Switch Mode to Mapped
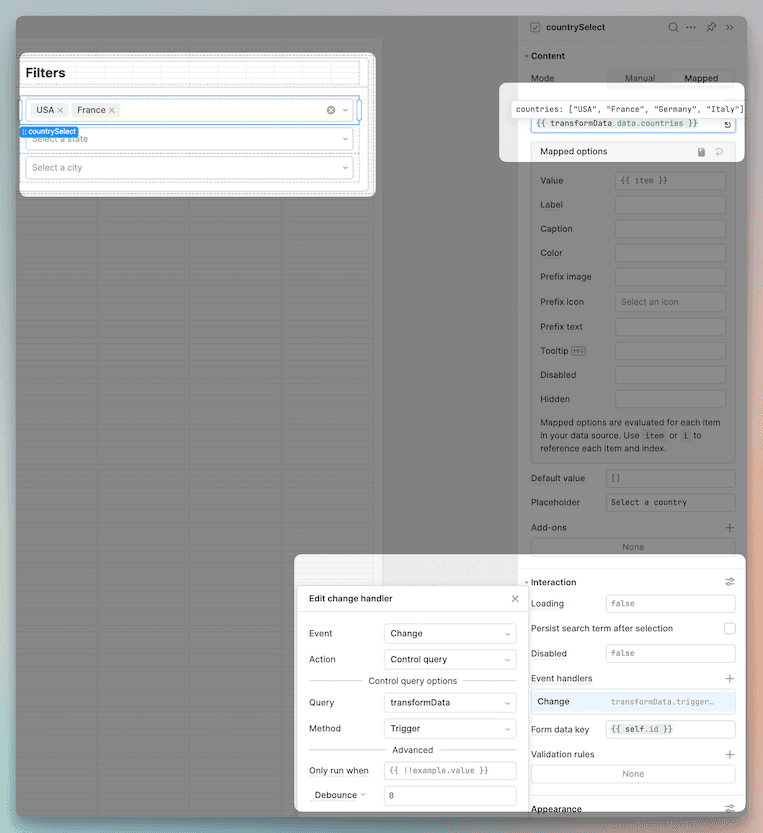Screen dimensions: 763x833 [x=701, y=78]
